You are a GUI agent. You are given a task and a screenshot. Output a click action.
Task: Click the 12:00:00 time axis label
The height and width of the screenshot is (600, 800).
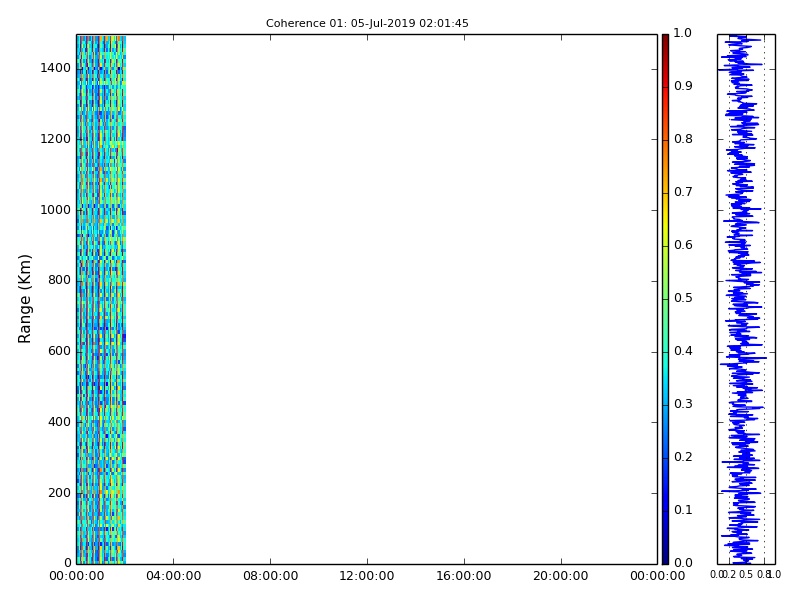367,576
